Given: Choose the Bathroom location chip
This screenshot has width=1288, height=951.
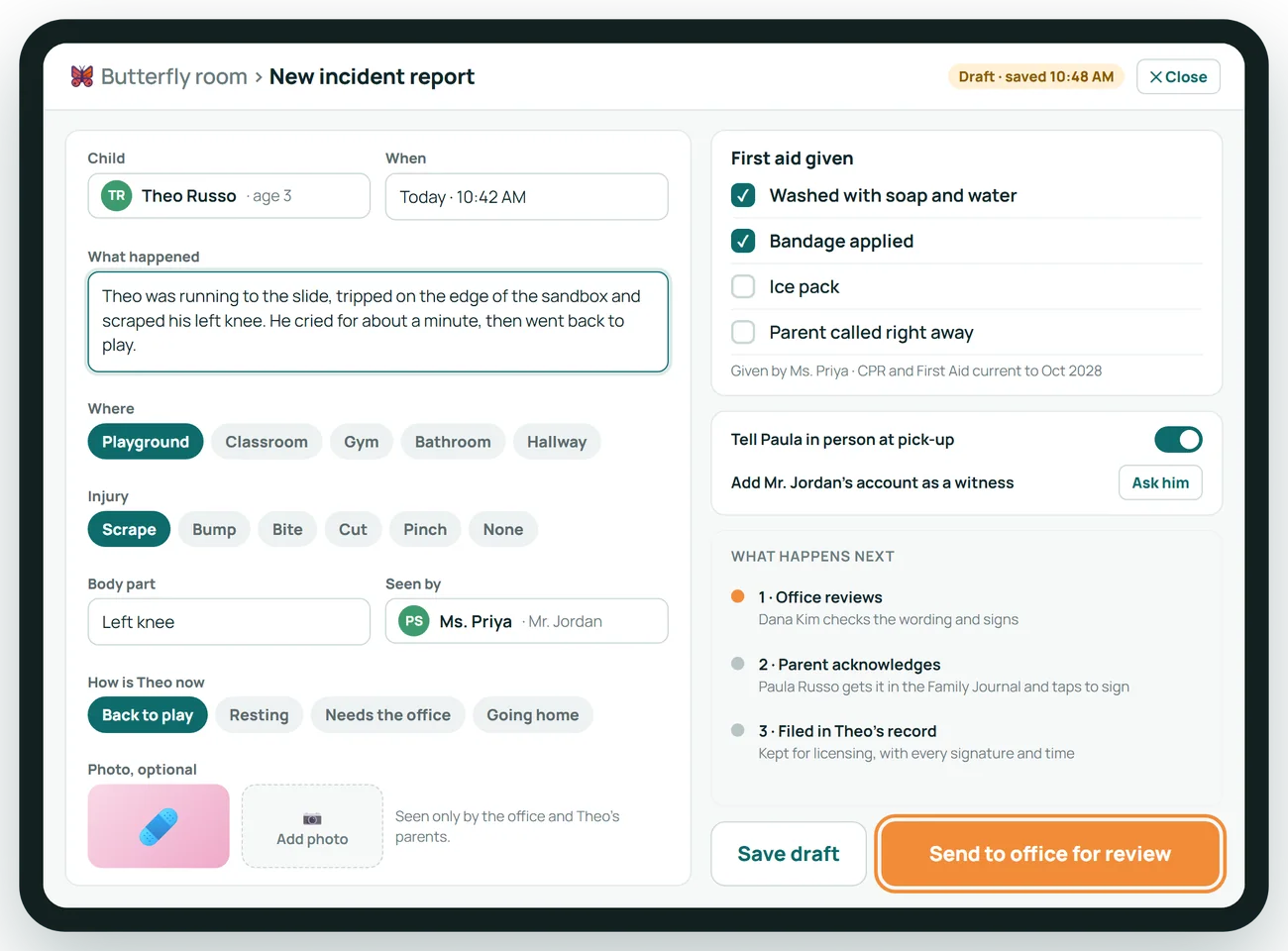Looking at the screenshot, I should point(453,442).
